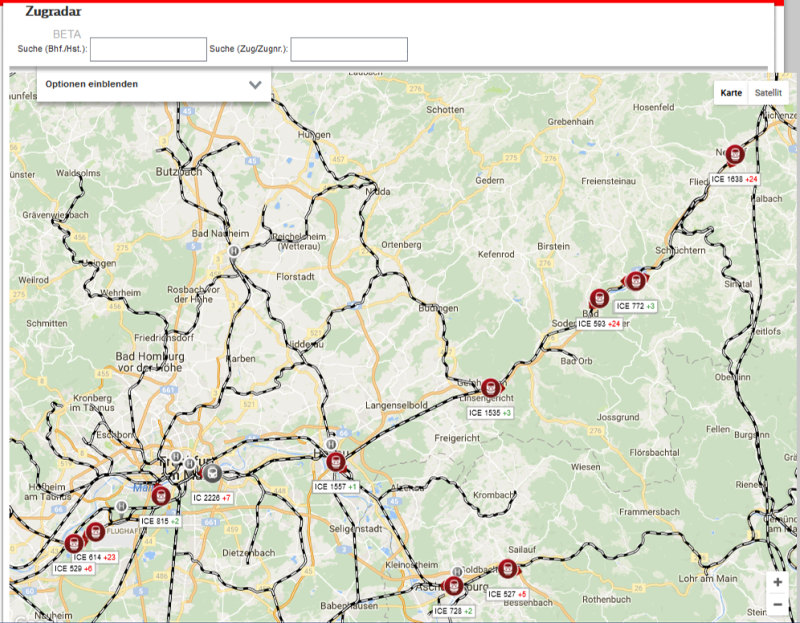This screenshot has width=800, height=623.
Task: Select the ICE 593 train marker
Action: pos(599,298)
